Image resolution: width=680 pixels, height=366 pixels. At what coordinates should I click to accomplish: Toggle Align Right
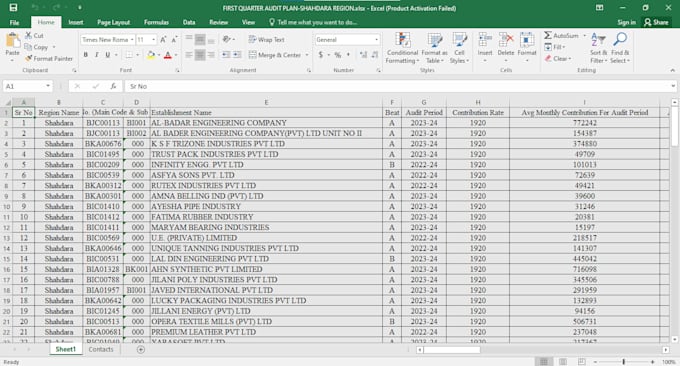click(x=211, y=55)
